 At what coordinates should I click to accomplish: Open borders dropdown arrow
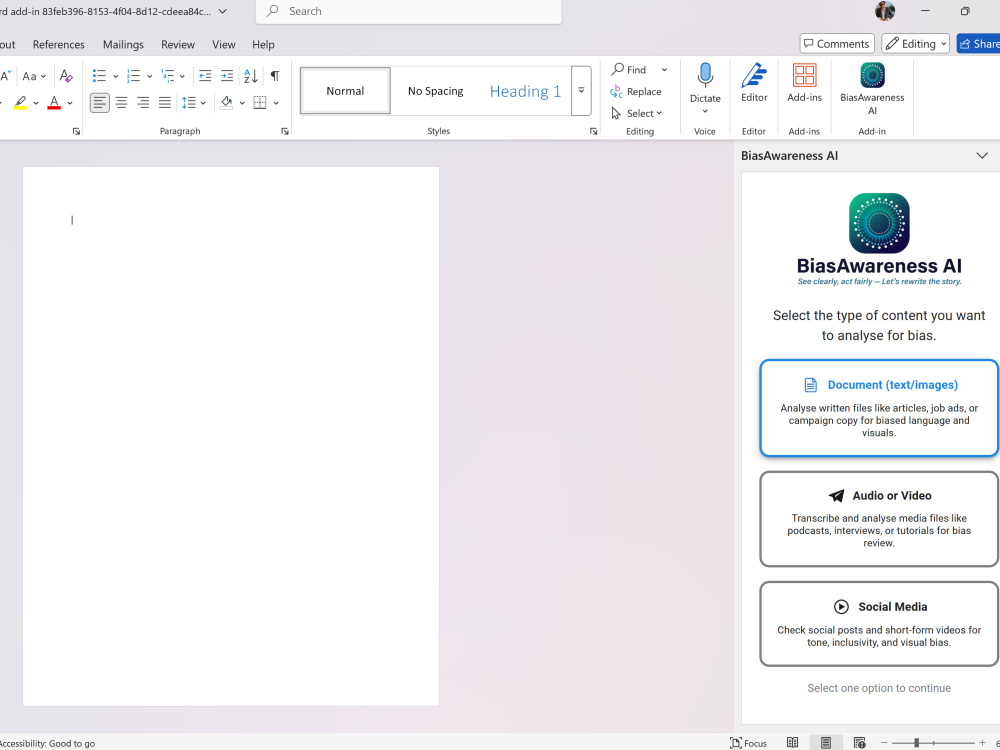point(276,103)
